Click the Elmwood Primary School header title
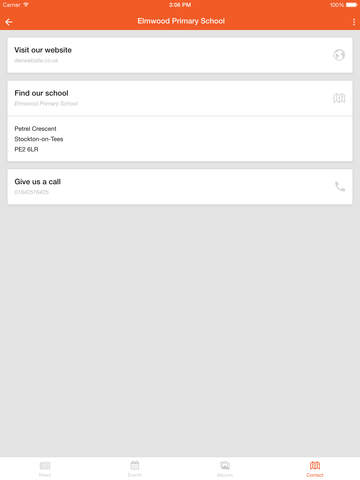360x480 pixels. click(x=181, y=21)
